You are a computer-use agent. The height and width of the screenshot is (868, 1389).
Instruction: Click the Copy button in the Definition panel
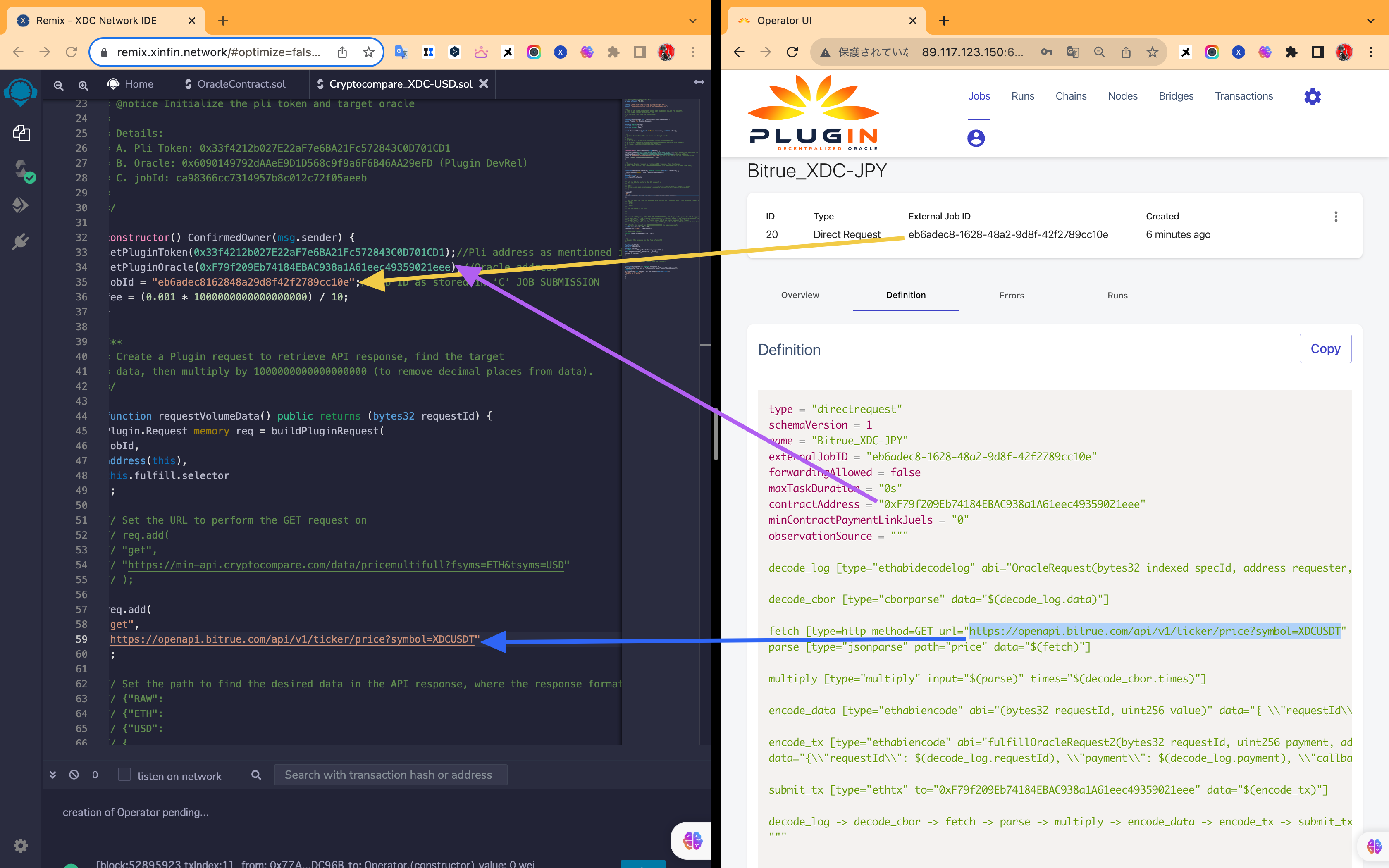[1325, 348]
